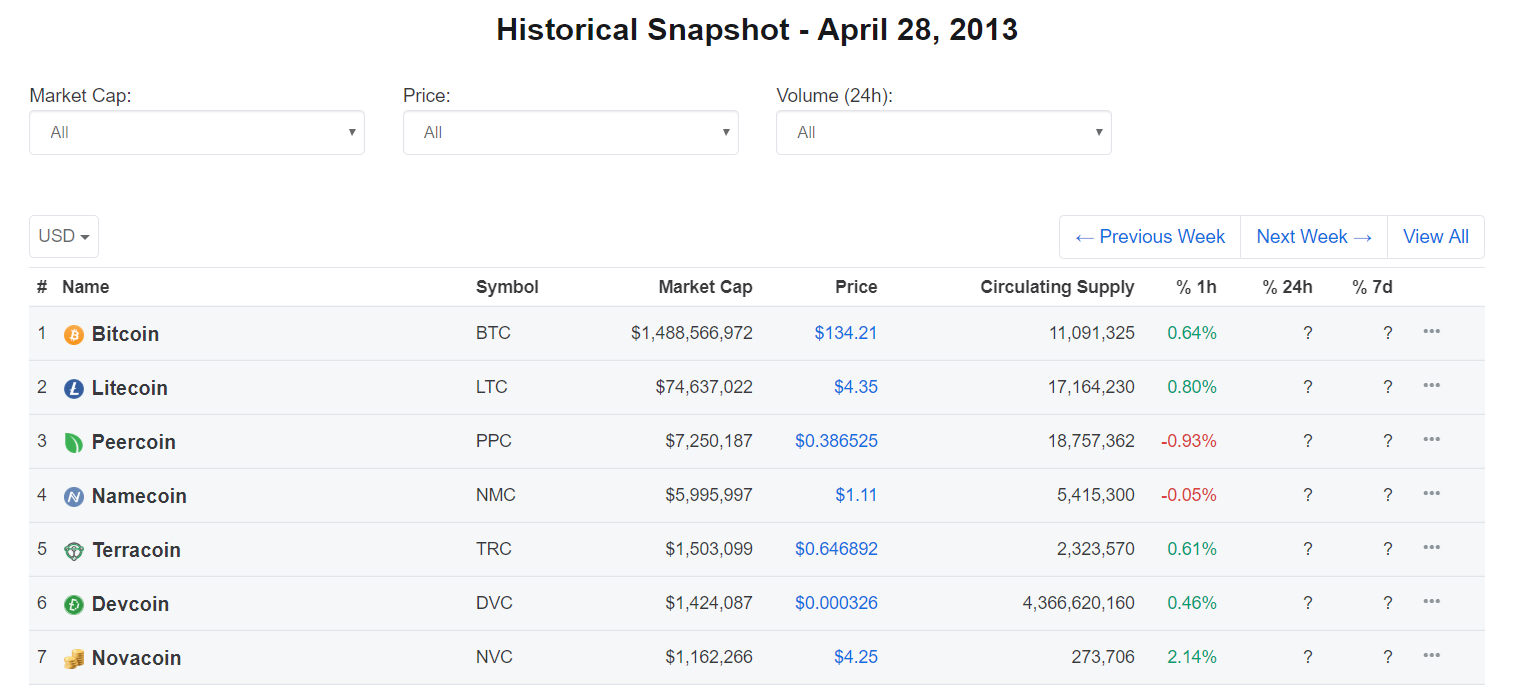1521x699 pixels.
Task: Click the View All button
Action: 1436,237
